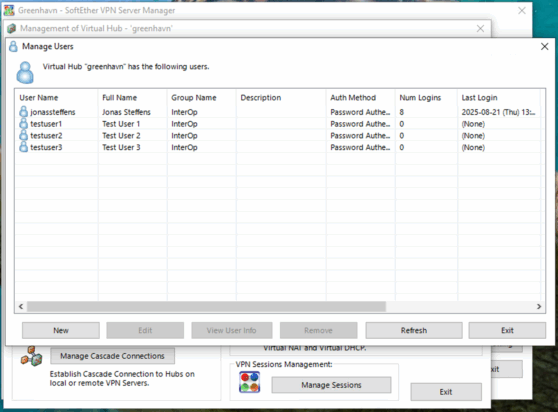Select user name text 'testuser3'

point(46,147)
